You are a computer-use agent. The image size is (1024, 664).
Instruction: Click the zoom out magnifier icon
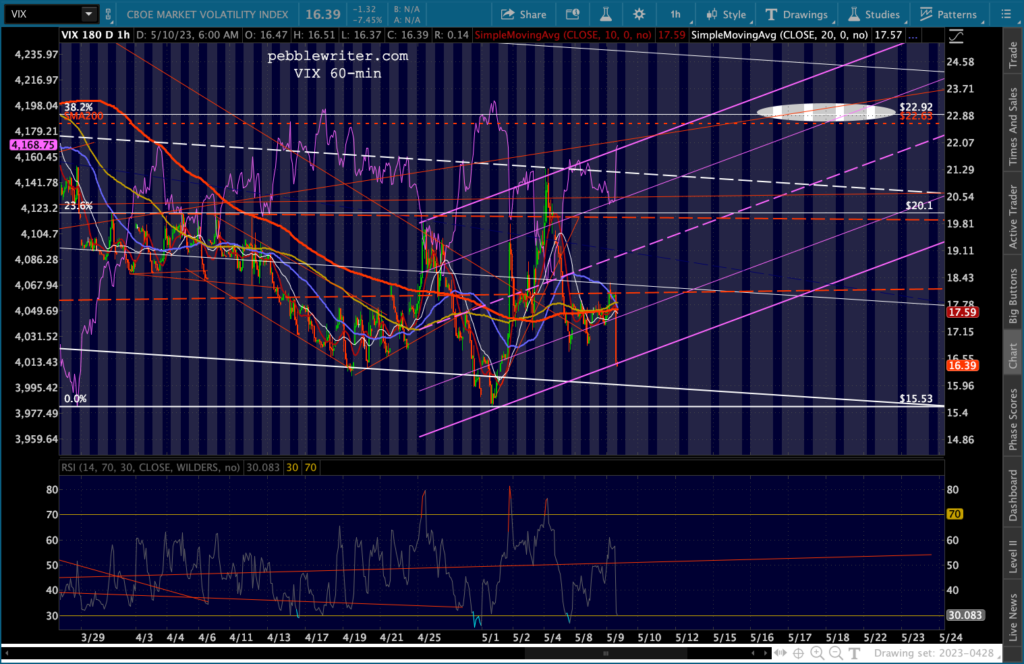click(x=836, y=653)
